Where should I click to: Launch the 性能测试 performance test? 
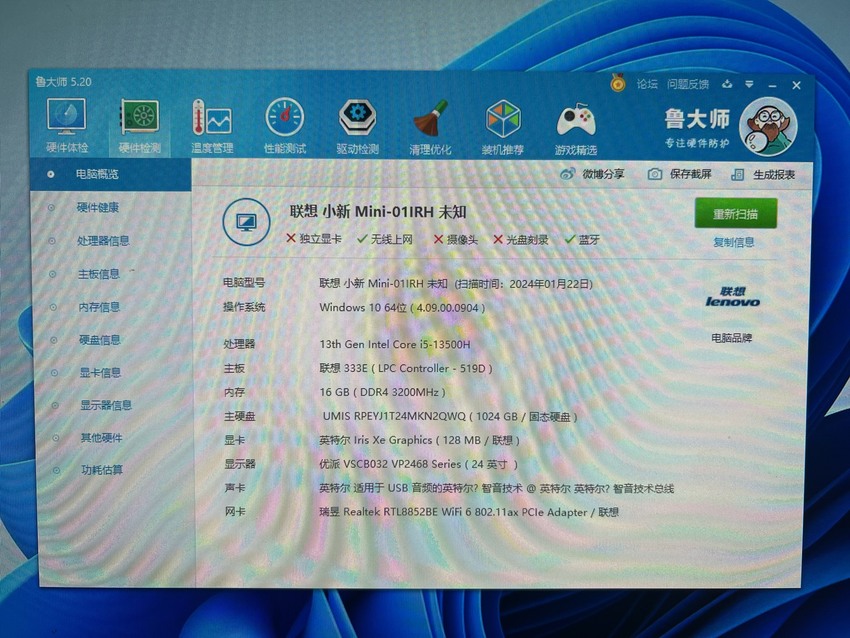tap(285, 126)
